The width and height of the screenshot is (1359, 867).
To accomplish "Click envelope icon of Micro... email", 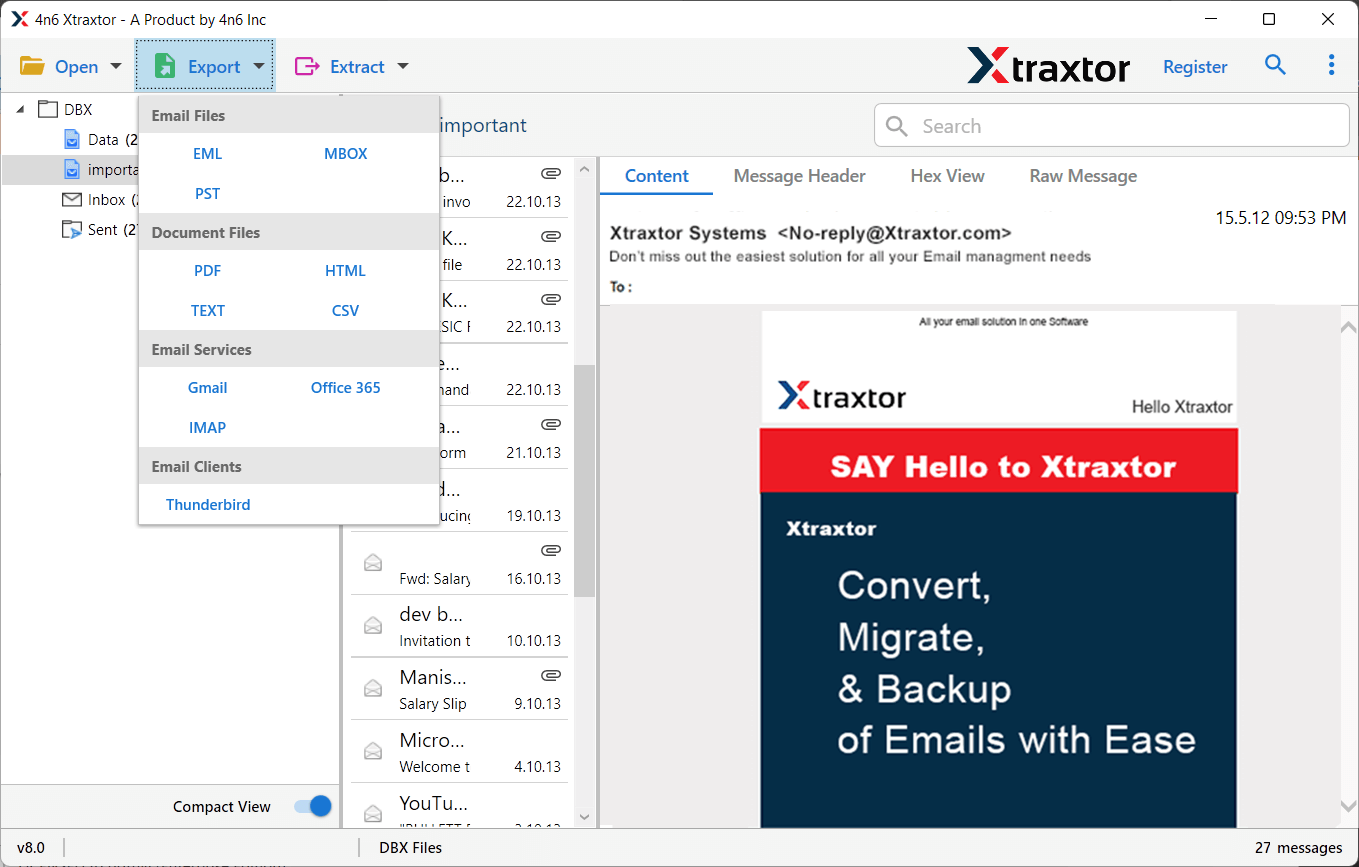I will 373,751.
